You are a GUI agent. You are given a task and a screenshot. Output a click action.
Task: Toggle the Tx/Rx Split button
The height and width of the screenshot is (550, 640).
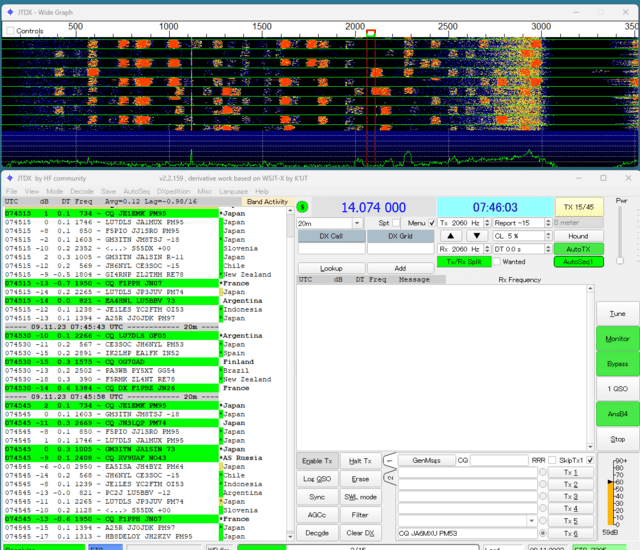(x=464, y=262)
